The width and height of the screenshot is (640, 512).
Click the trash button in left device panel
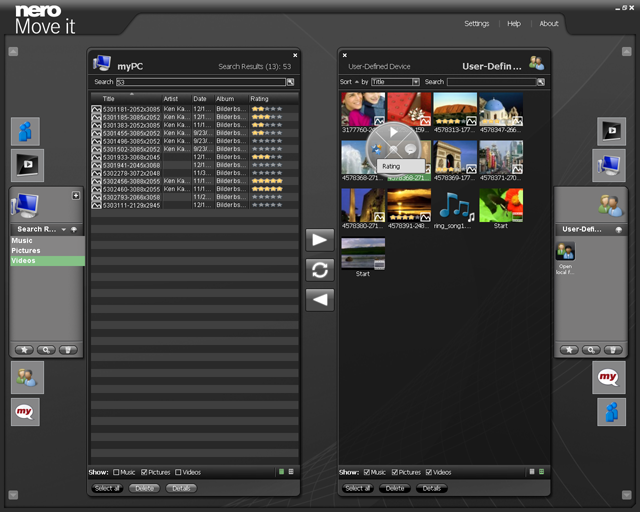point(68,350)
